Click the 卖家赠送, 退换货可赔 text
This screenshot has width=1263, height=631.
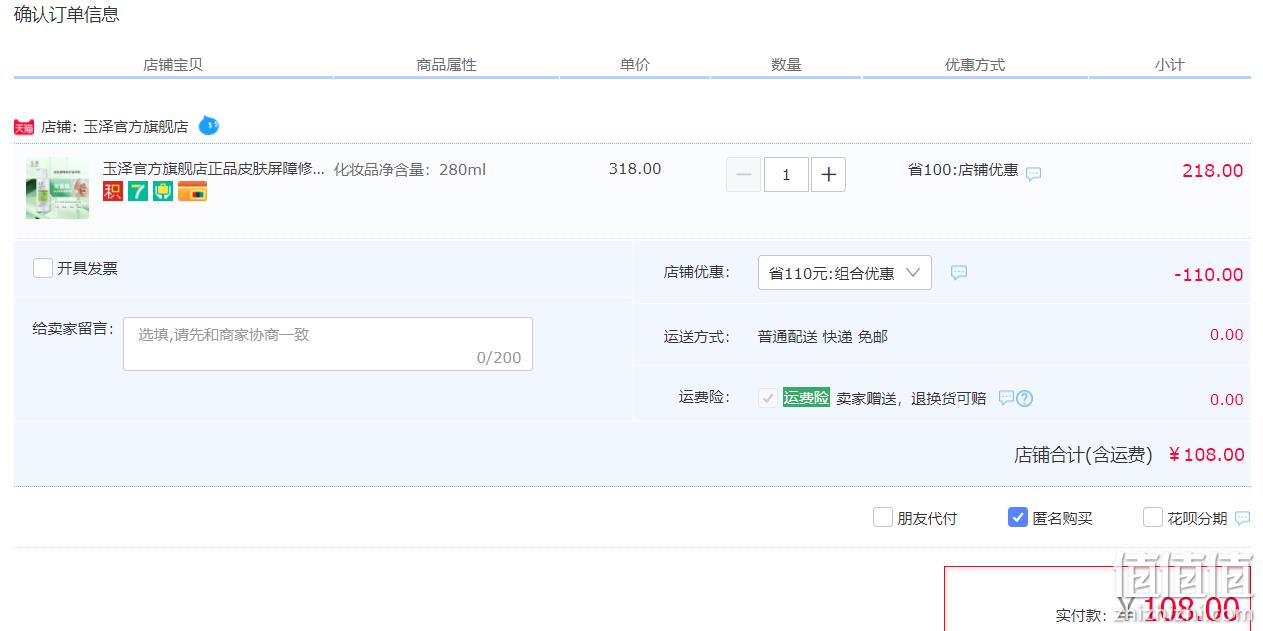(x=911, y=398)
